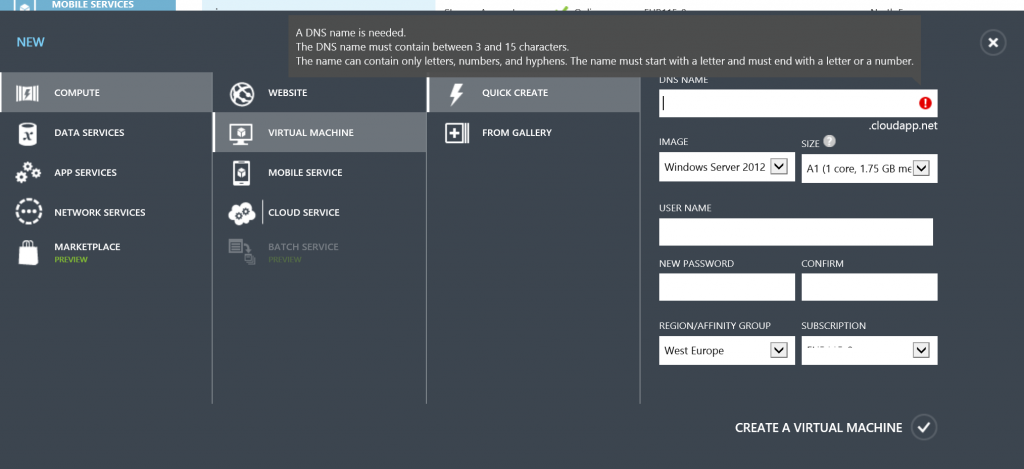1024x469 pixels.
Task: Focus the New Password field
Action: (727, 287)
